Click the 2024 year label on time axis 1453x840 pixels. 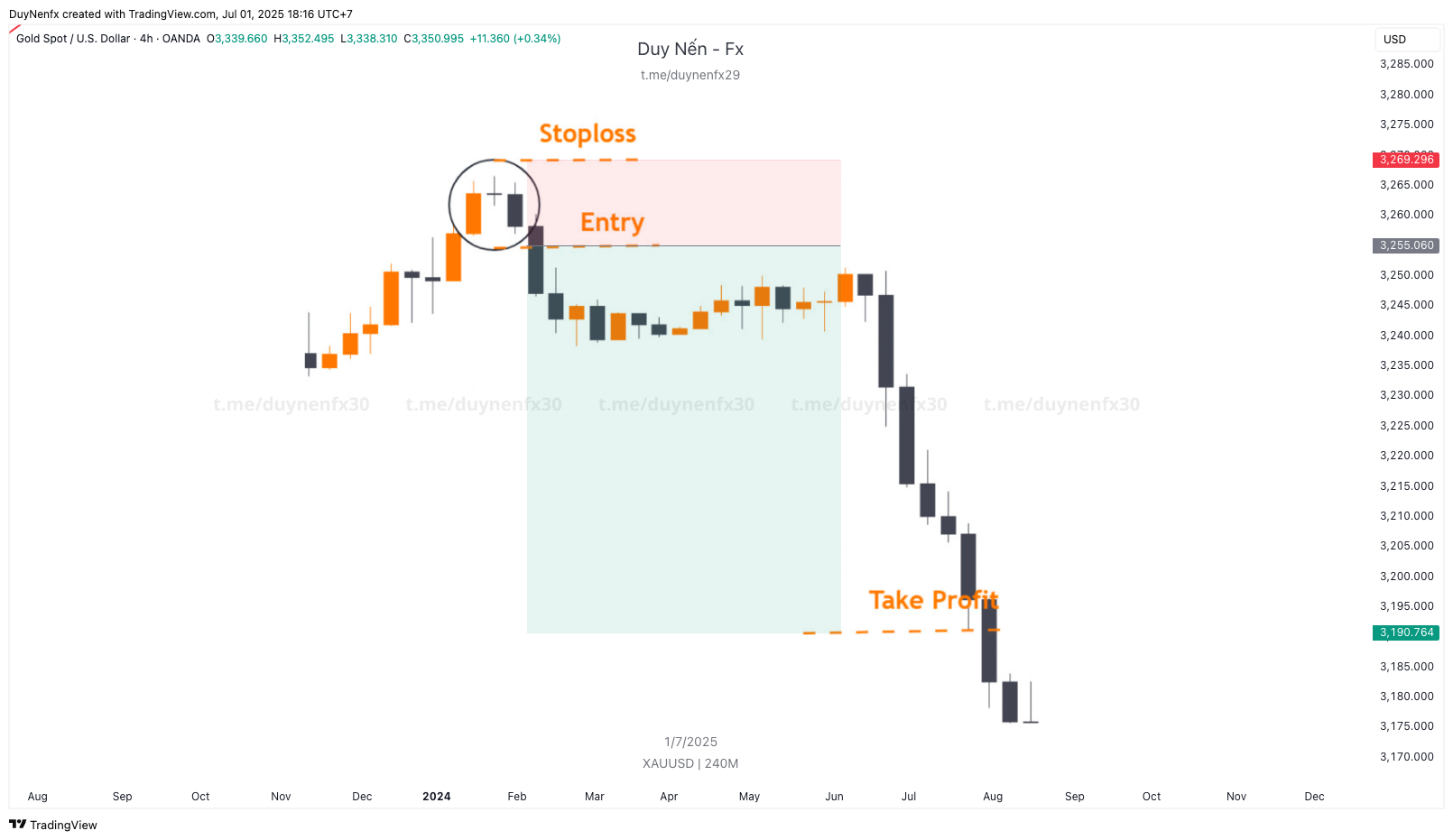tap(437, 797)
